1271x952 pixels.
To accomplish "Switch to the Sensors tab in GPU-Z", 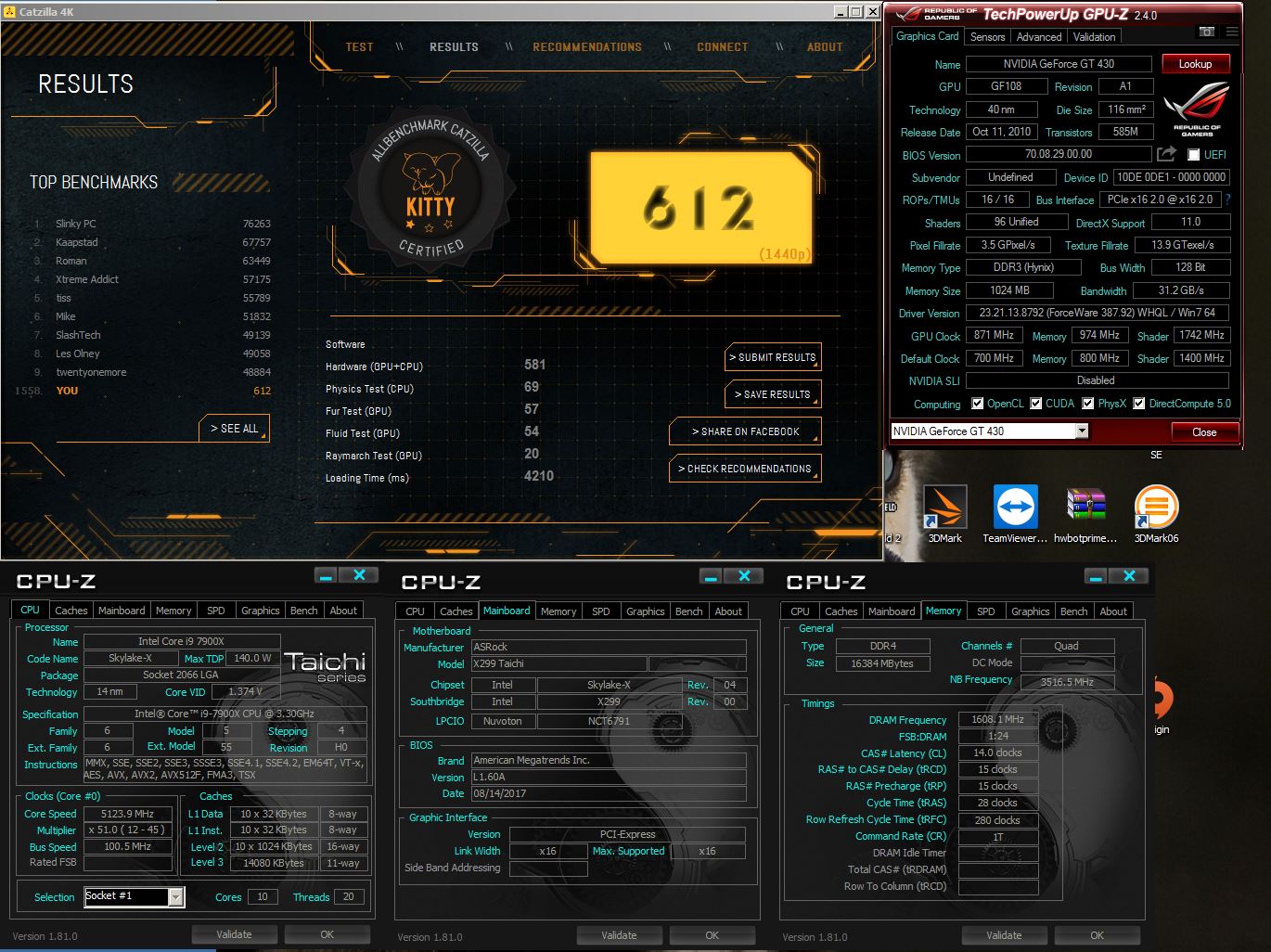I will click(987, 37).
